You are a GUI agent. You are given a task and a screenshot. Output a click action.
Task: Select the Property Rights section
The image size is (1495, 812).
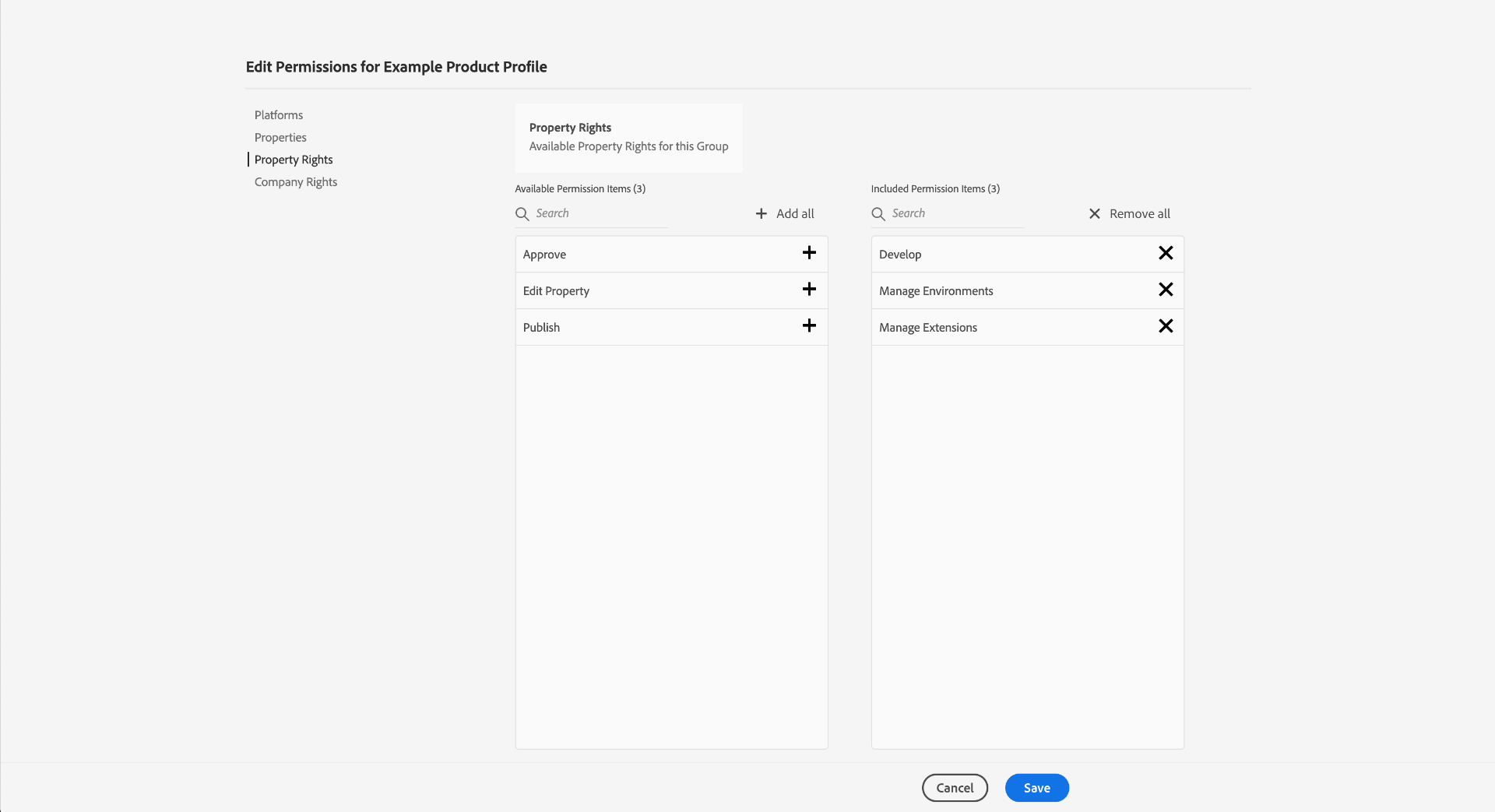click(x=294, y=160)
